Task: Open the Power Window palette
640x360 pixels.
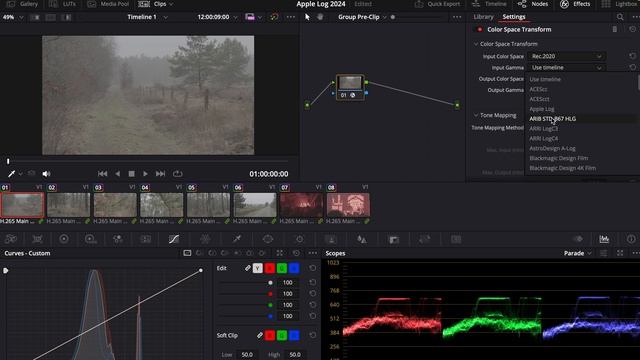Action: 268,239
